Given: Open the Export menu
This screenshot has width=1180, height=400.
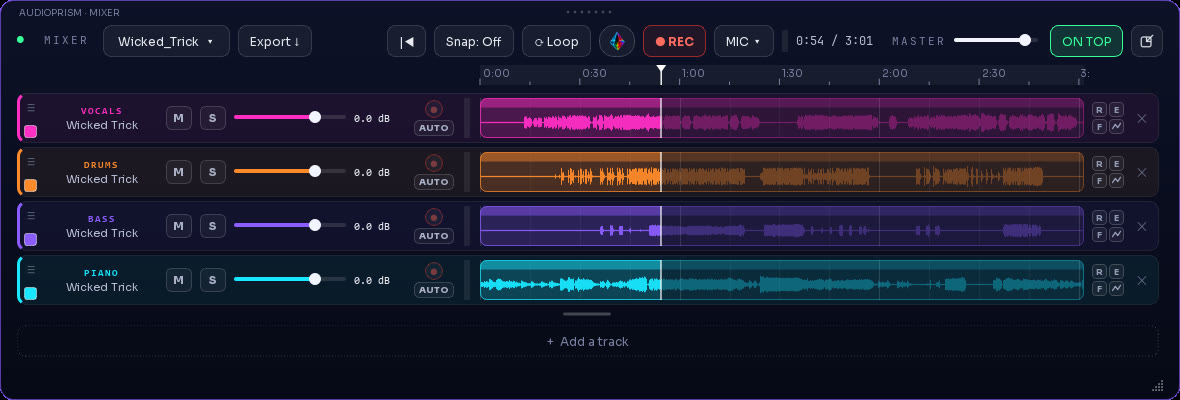Looking at the screenshot, I should coord(275,41).
